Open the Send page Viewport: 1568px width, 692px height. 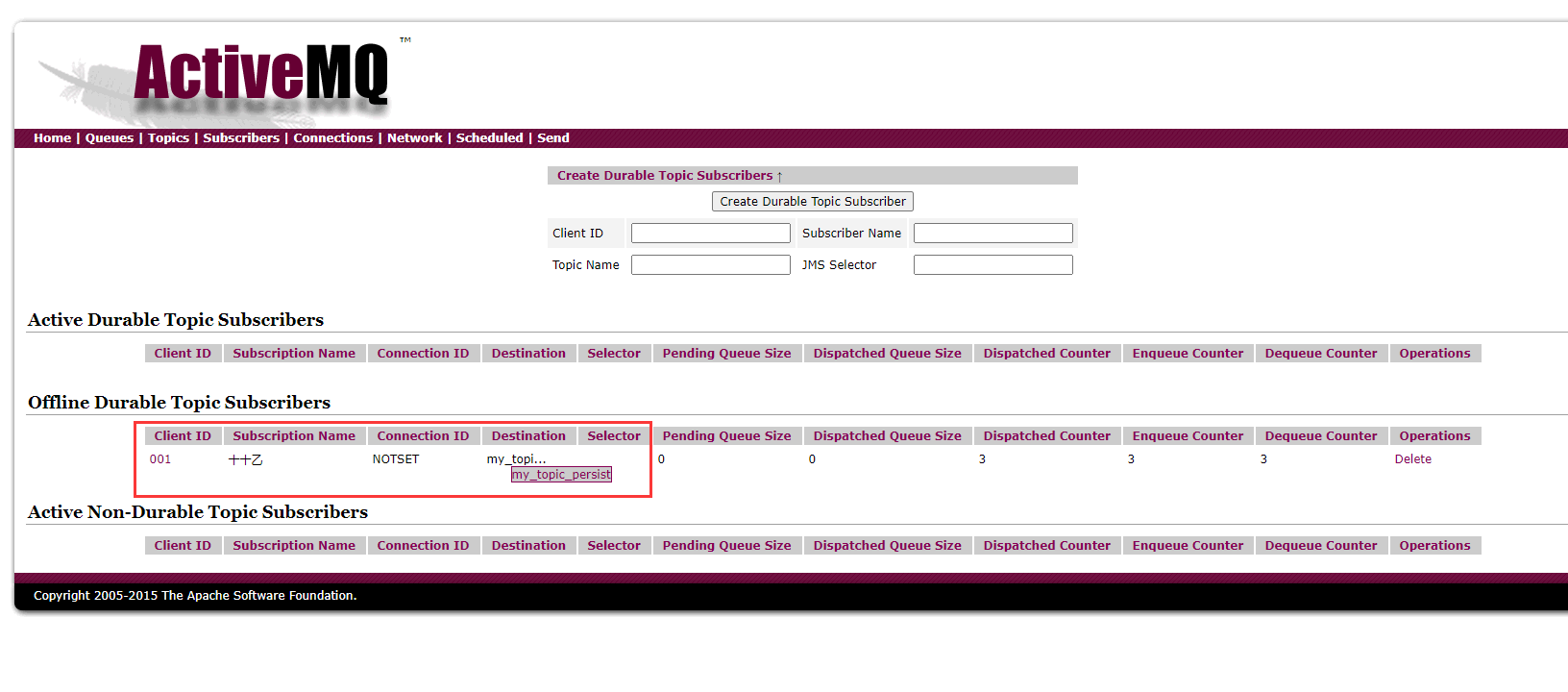coord(553,138)
